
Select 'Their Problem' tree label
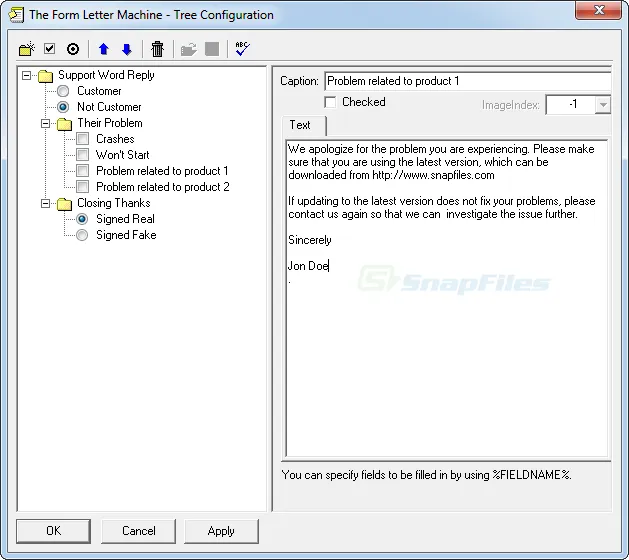[110, 123]
